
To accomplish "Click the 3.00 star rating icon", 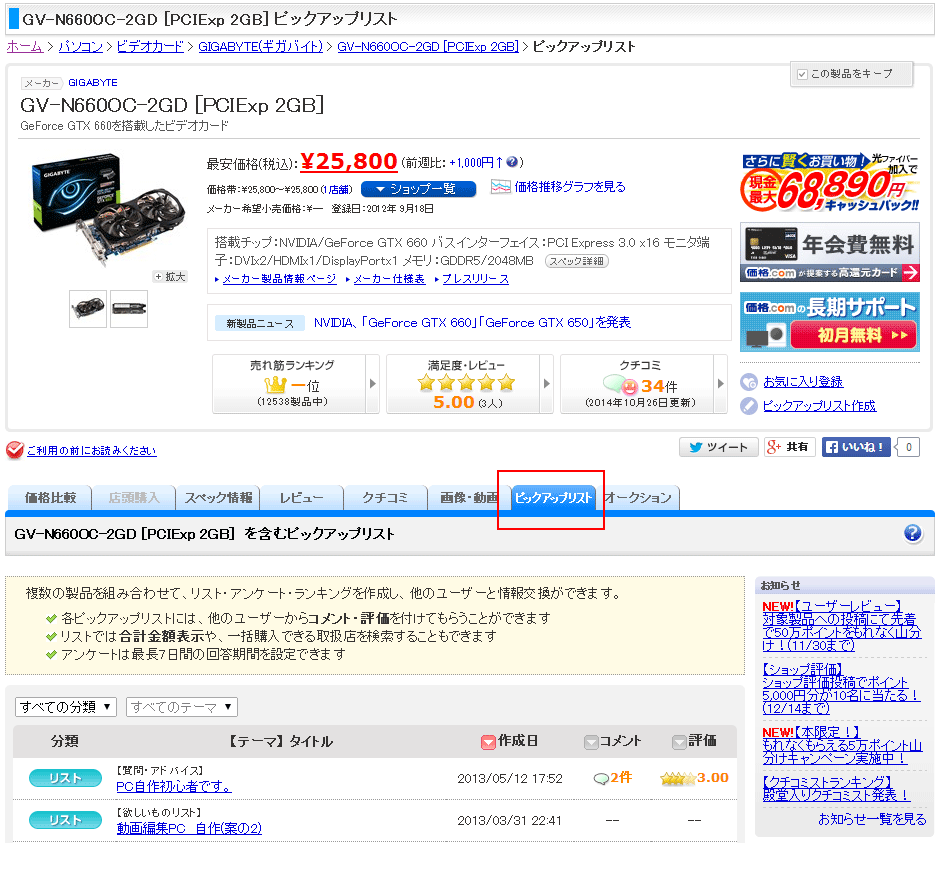I will click(x=678, y=778).
